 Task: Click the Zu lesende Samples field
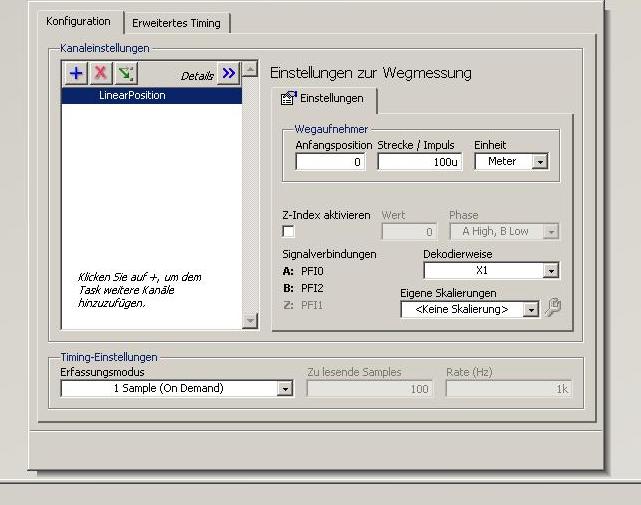pyautogui.click(x=370, y=389)
